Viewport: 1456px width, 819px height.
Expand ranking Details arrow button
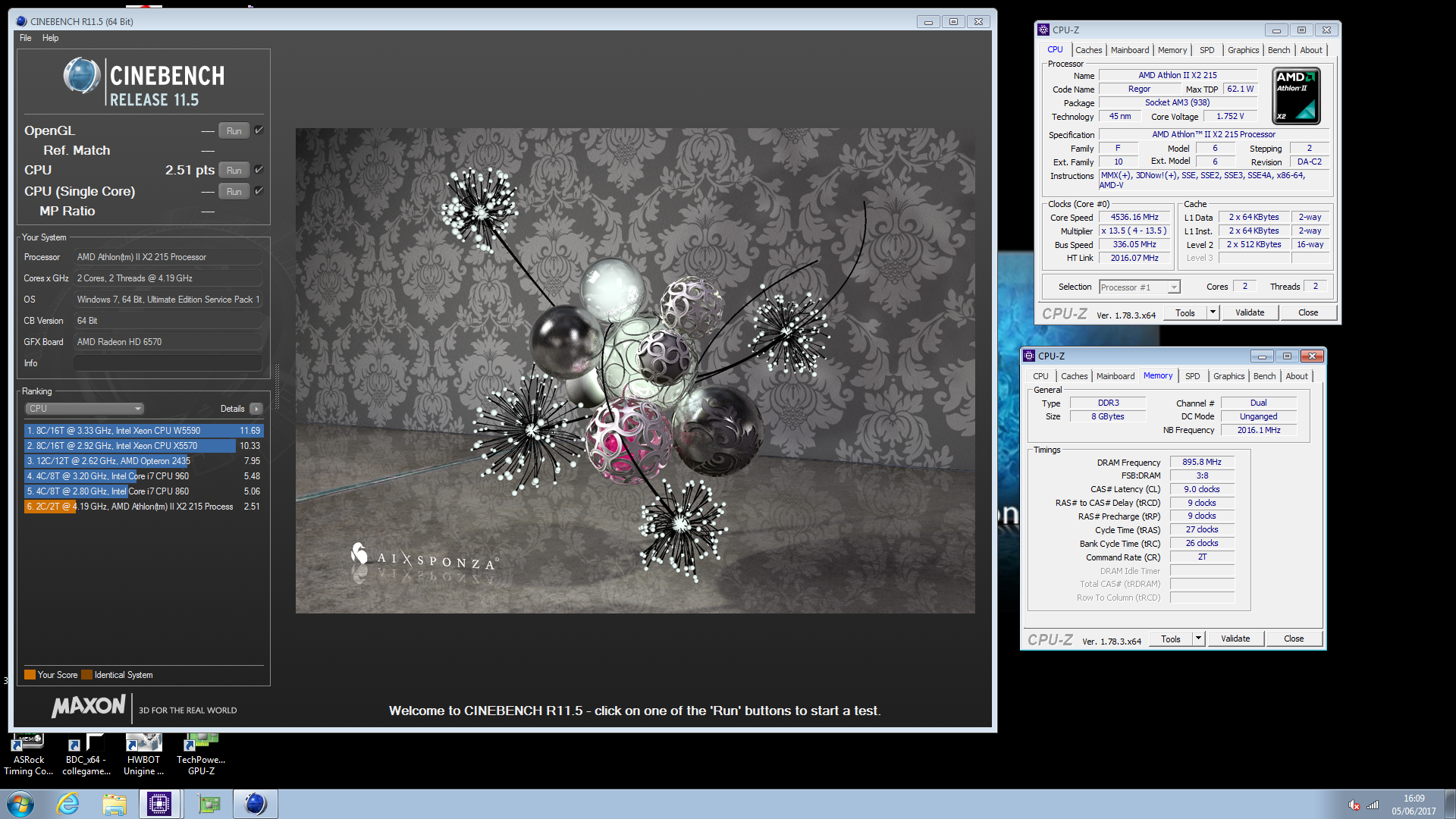pyautogui.click(x=256, y=409)
